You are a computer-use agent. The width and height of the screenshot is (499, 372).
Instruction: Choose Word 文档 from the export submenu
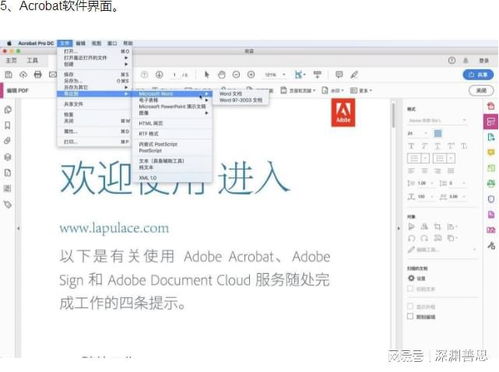click(231, 94)
